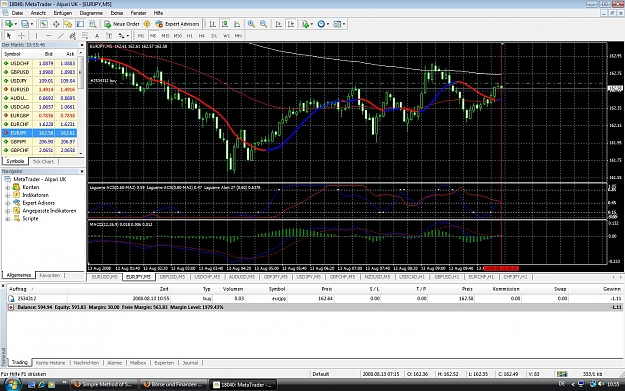
Task: Open the periodicity clock dropdown
Action: 323,24
